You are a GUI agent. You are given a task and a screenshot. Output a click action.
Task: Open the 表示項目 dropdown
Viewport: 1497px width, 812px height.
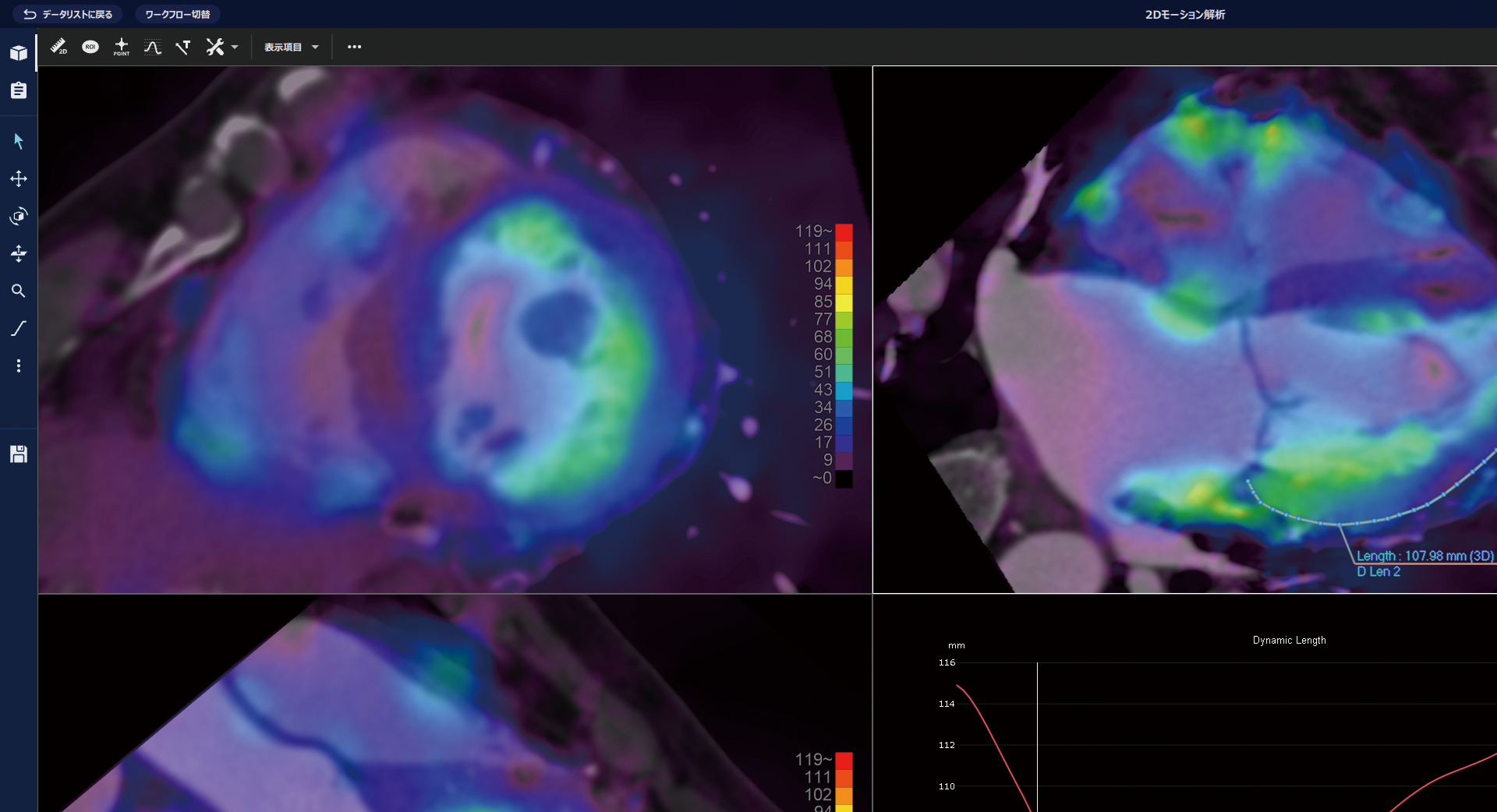coord(291,47)
